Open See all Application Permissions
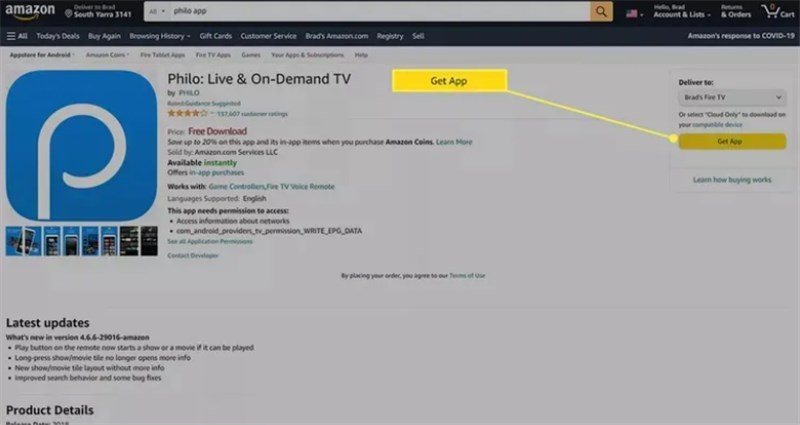This screenshot has width=800, height=425. coord(210,241)
